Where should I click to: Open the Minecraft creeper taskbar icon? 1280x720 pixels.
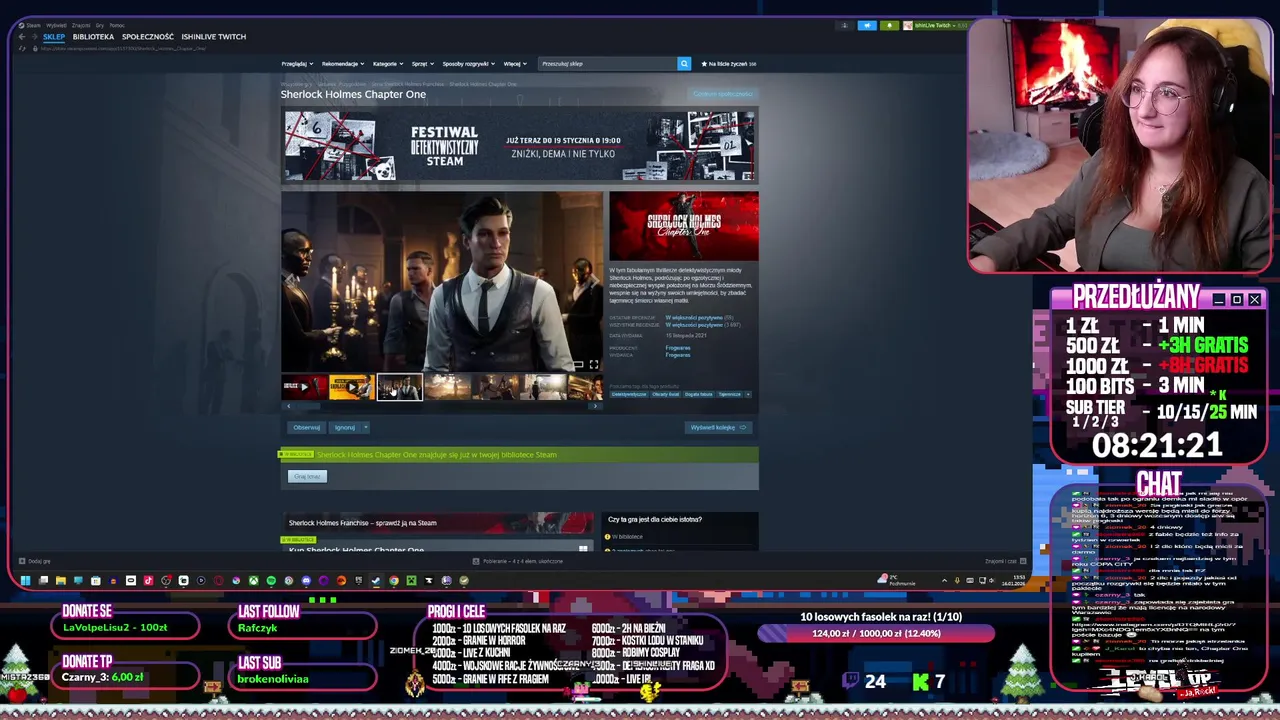(x=411, y=580)
